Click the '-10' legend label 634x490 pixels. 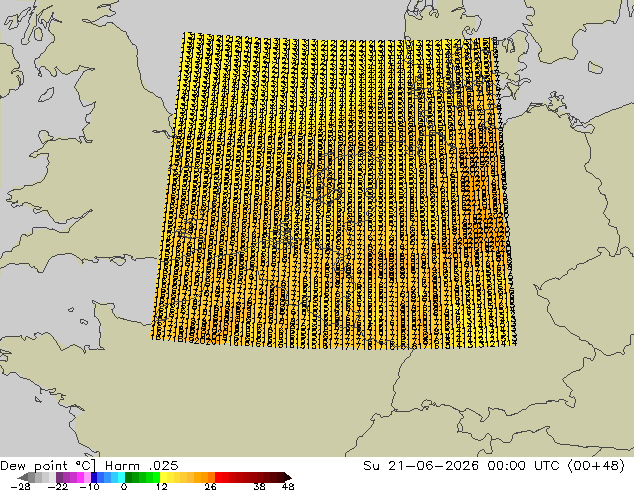[x=89, y=486]
